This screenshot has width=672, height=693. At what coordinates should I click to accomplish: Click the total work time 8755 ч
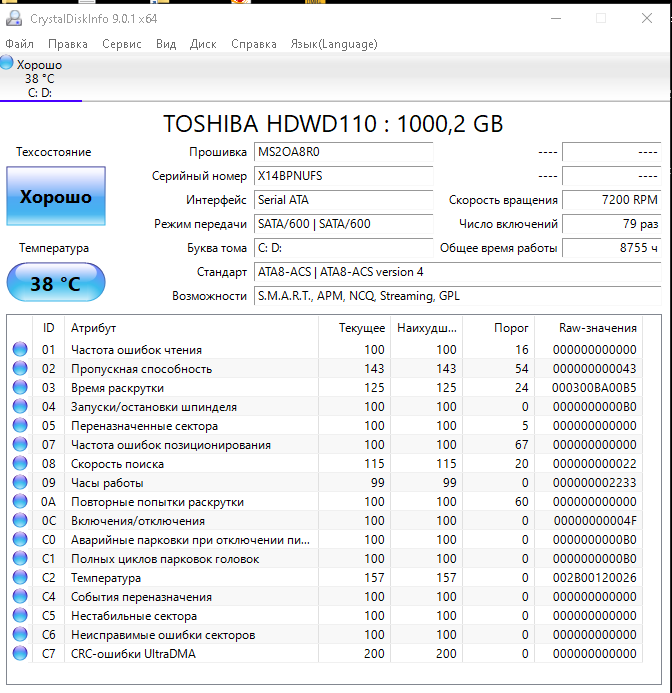point(612,248)
